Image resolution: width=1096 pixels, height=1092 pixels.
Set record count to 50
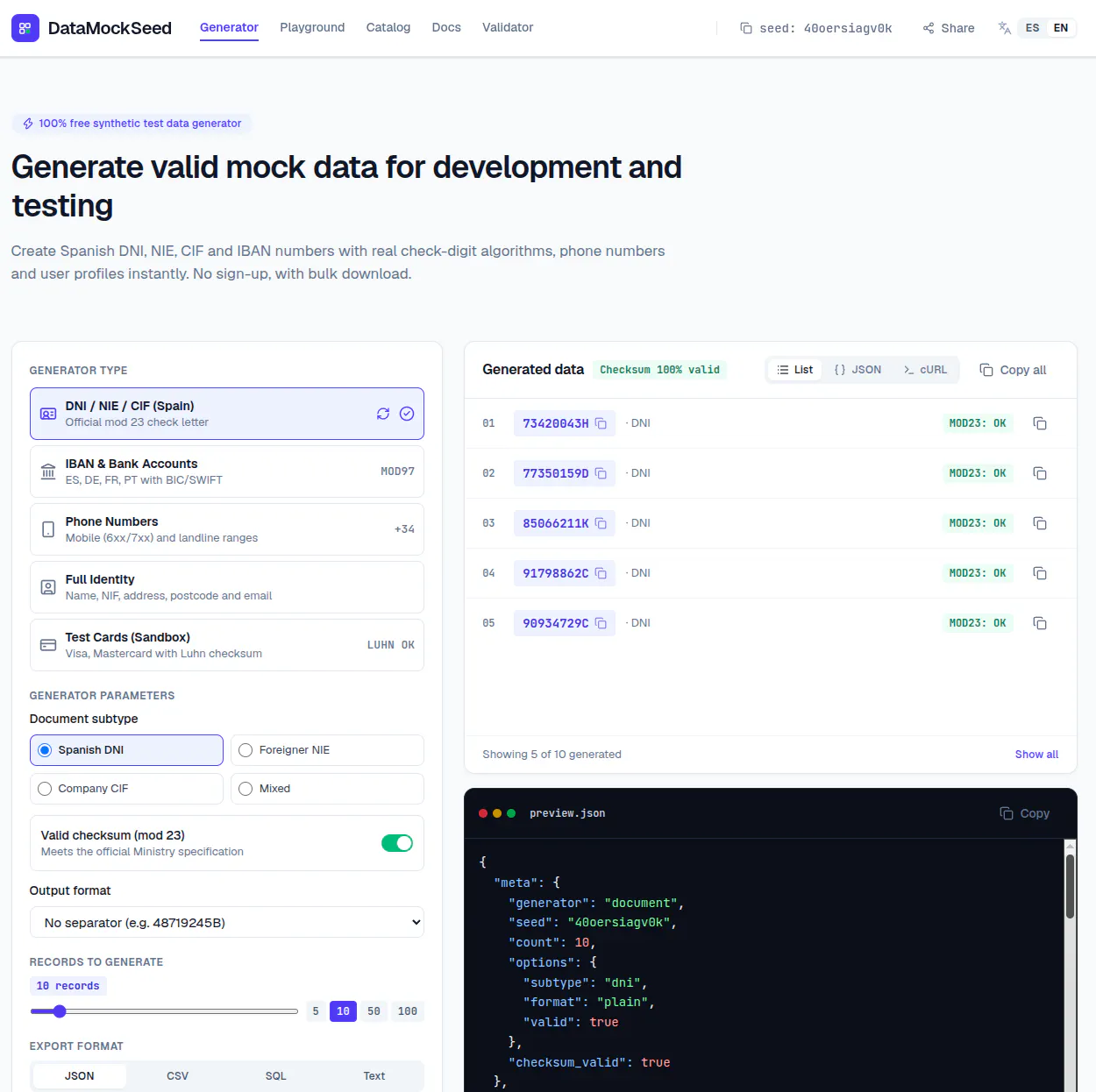tap(374, 1011)
